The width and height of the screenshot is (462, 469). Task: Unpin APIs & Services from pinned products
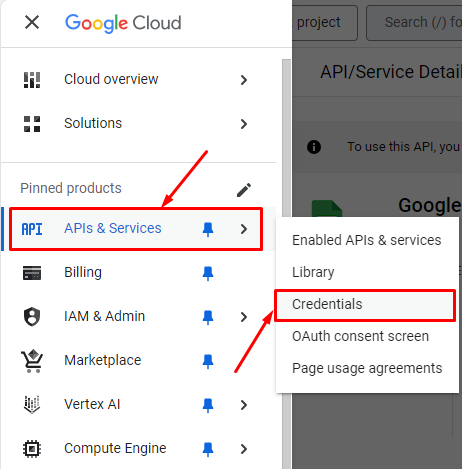208,229
